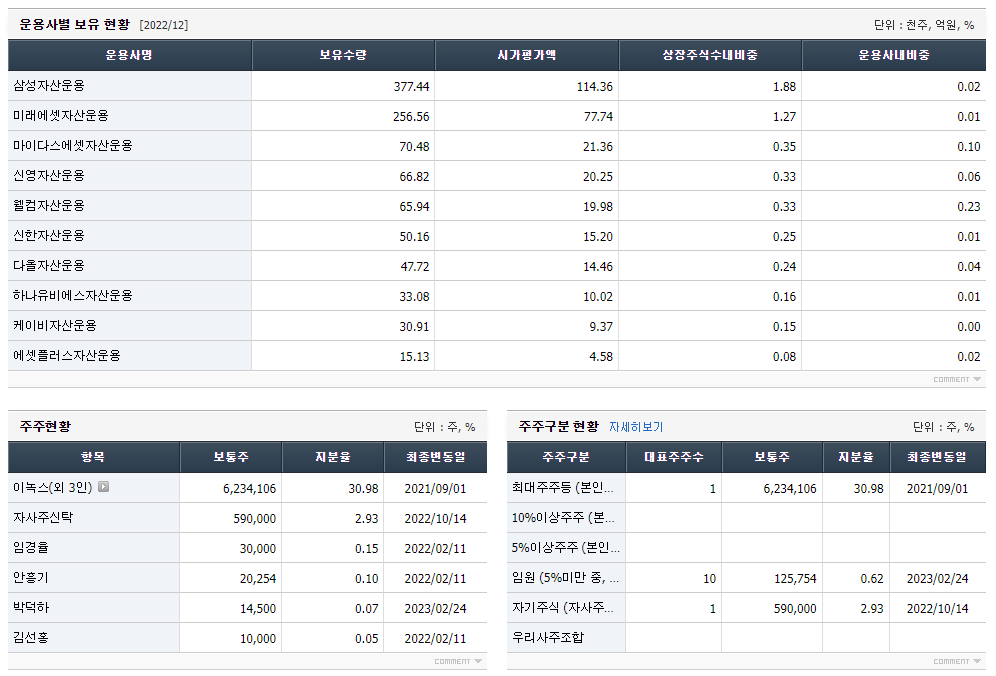Select the 삼성자산운용 row name
The height and width of the screenshot is (676, 996).
point(49,86)
